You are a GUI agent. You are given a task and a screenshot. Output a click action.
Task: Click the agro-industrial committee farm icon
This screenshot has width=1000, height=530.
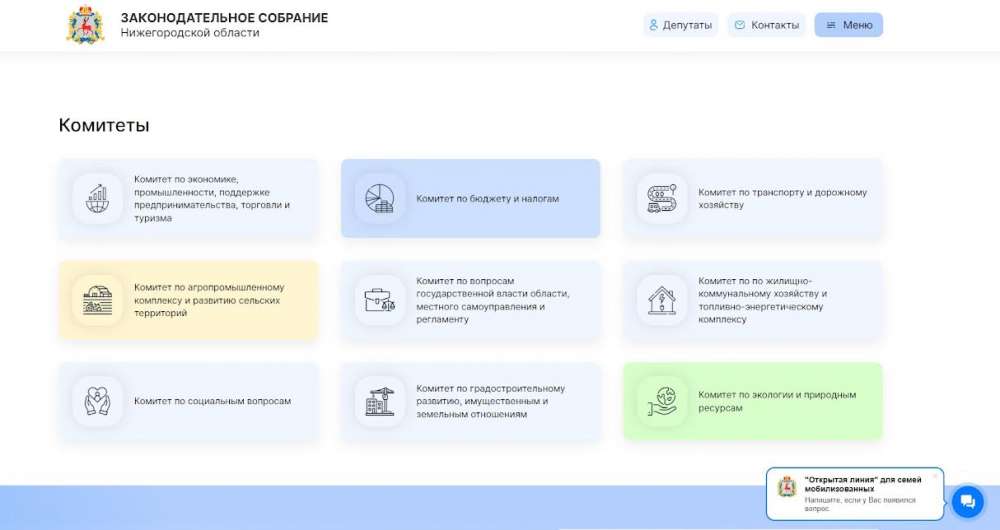point(97,300)
